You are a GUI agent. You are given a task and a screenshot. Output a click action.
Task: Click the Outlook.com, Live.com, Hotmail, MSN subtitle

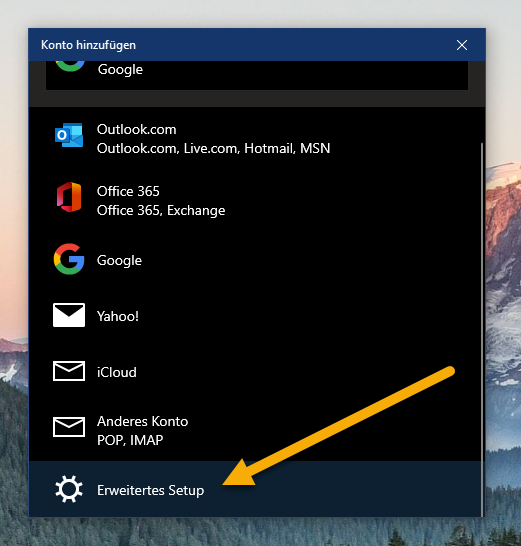(x=213, y=149)
